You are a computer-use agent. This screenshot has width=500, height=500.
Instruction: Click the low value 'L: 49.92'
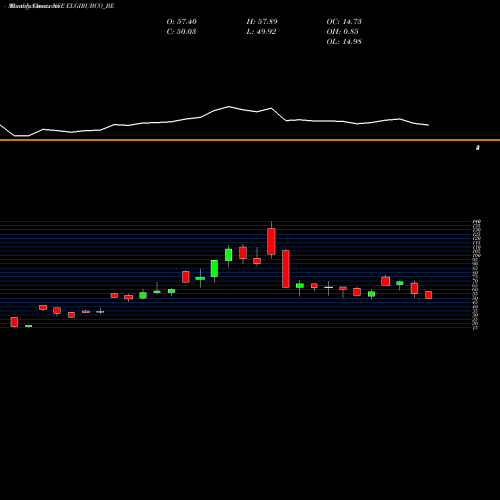click(x=261, y=32)
